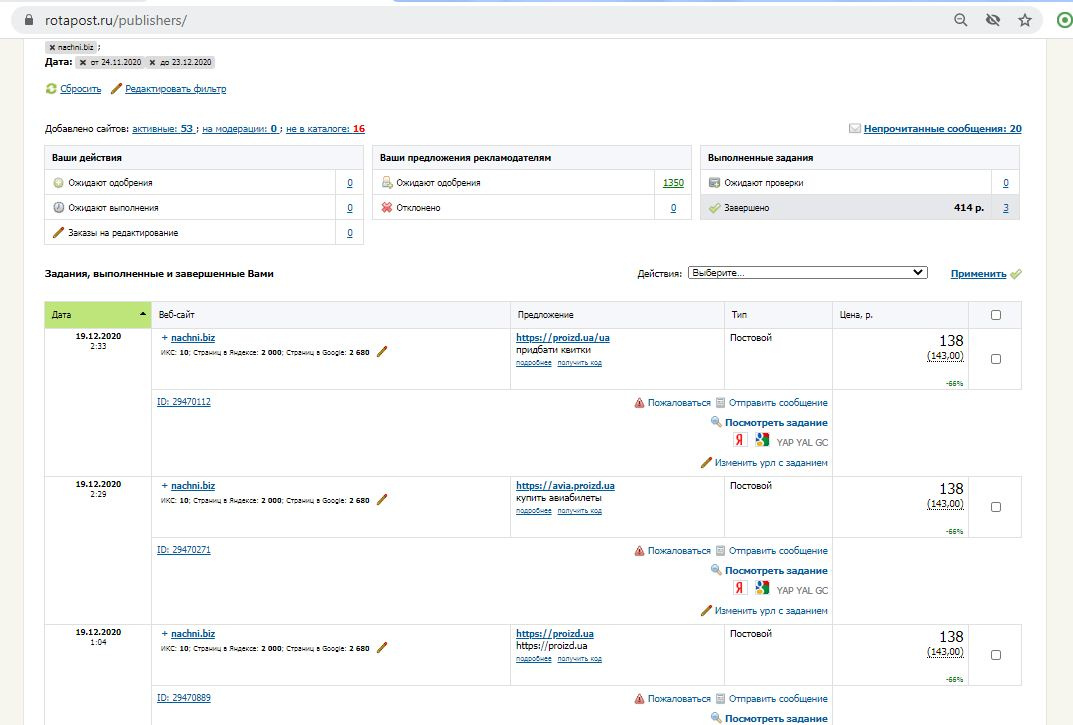Screen dimensions: 1073x725
Task: Expand nachni.biz plus sign in 1:04 row
Action: (164, 633)
